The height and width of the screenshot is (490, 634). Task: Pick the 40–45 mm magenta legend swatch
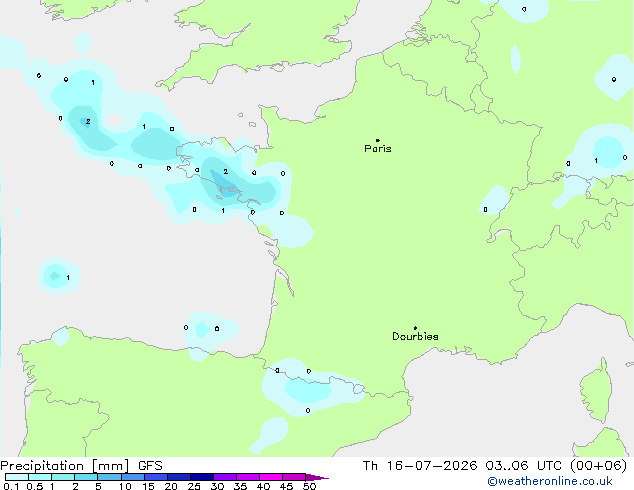click(x=271, y=477)
